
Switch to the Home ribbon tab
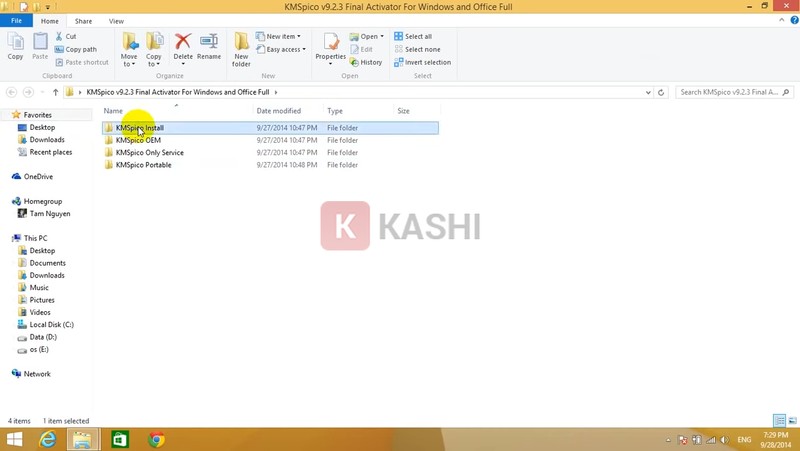click(x=49, y=21)
